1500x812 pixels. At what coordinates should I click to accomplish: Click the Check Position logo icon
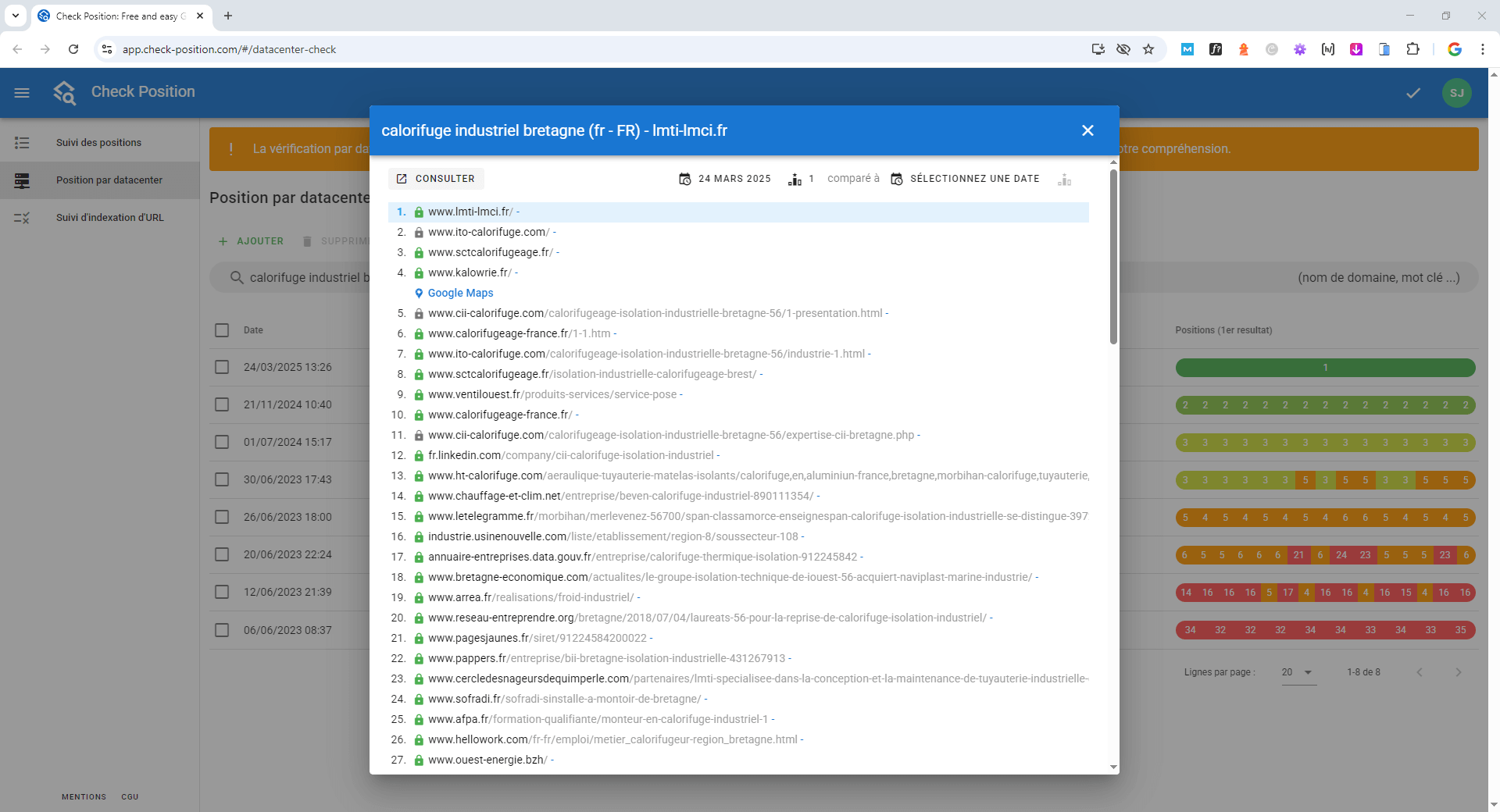coord(65,92)
